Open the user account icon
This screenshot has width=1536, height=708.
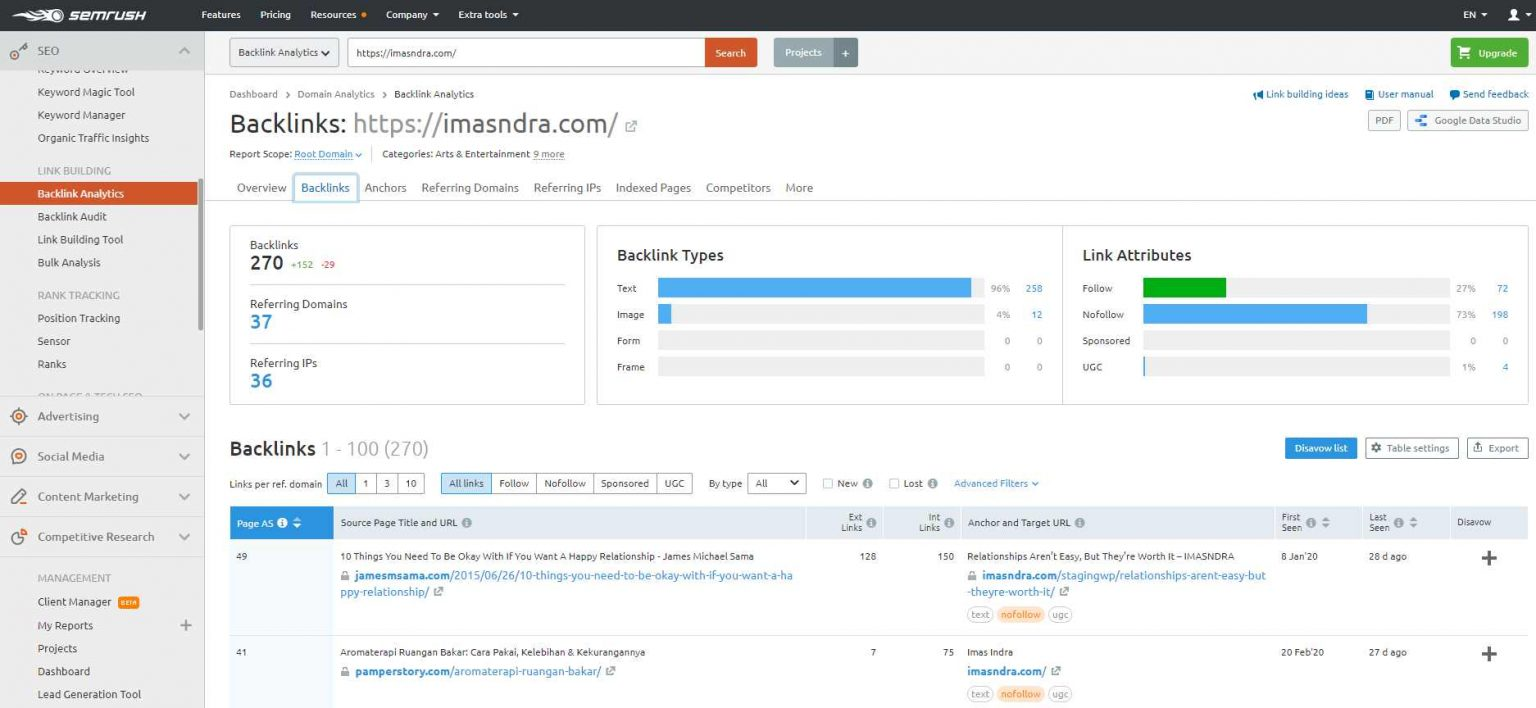click(x=1513, y=15)
